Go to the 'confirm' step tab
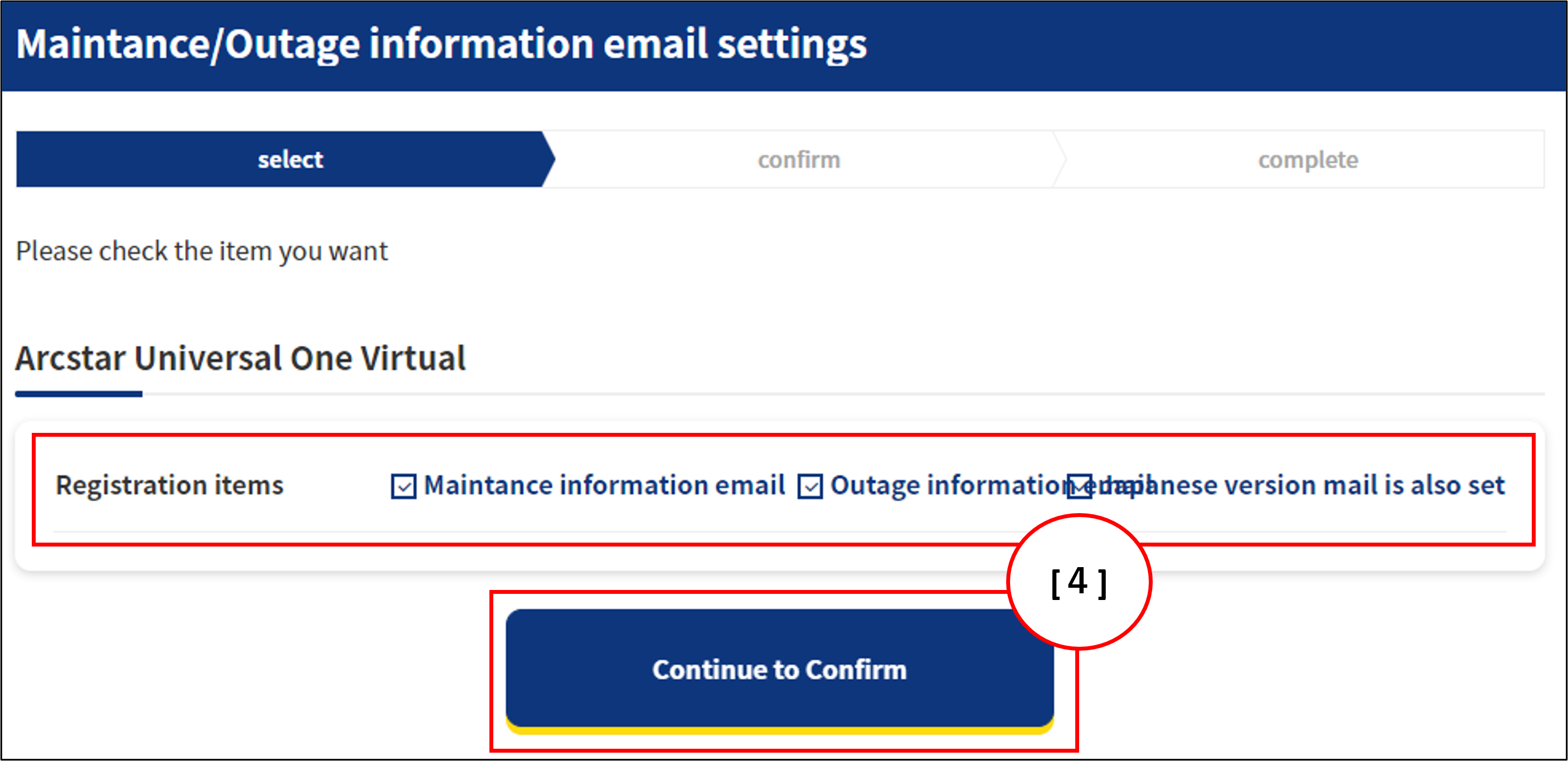The height and width of the screenshot is (761, 1568). tap(799, 159)
